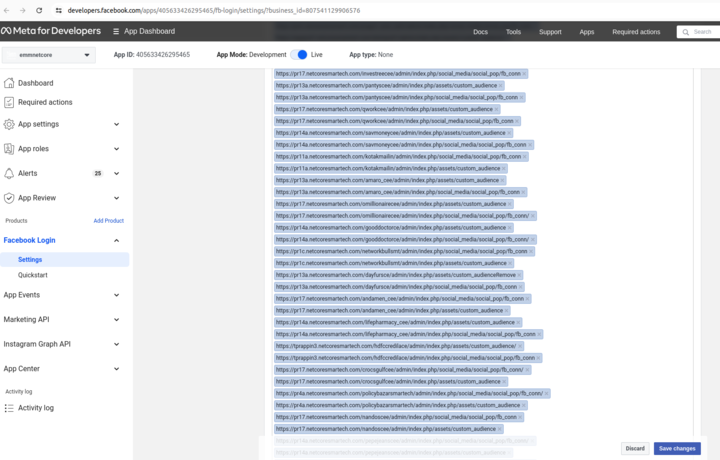This screenshot has height=460, width=720.
Task: Expand the App Events section
Action: click(x=117, y=295)
